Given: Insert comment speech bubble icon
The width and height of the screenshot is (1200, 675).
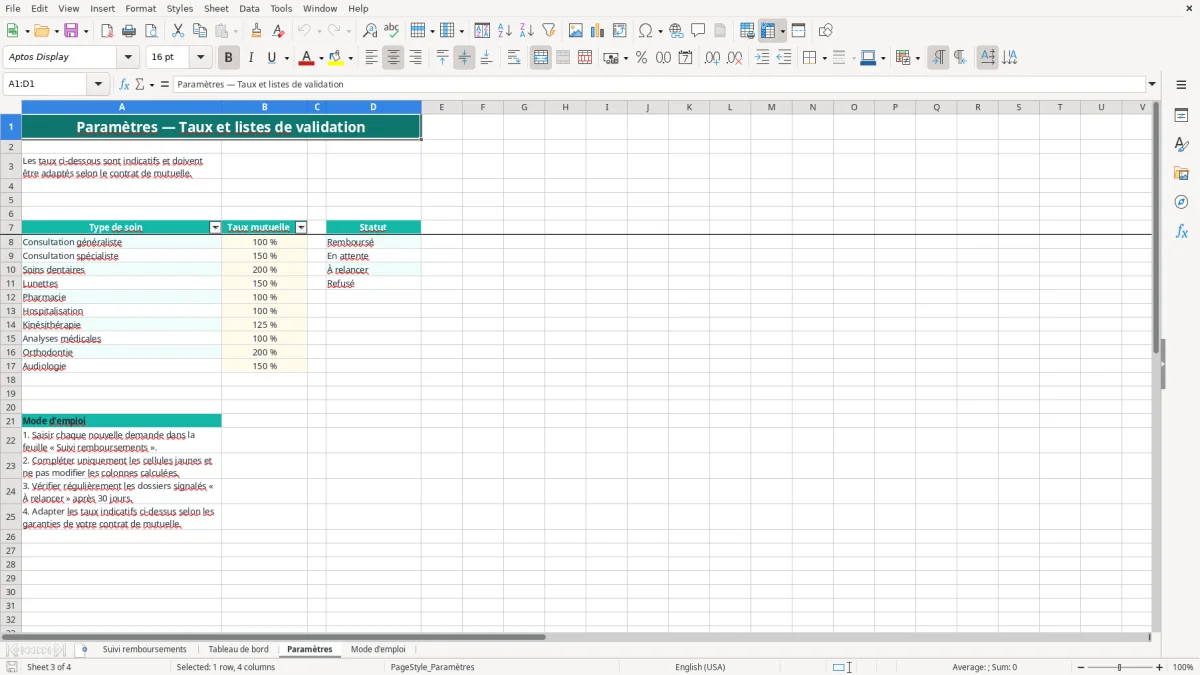Looking at the screenshot, I should (698, 31).
